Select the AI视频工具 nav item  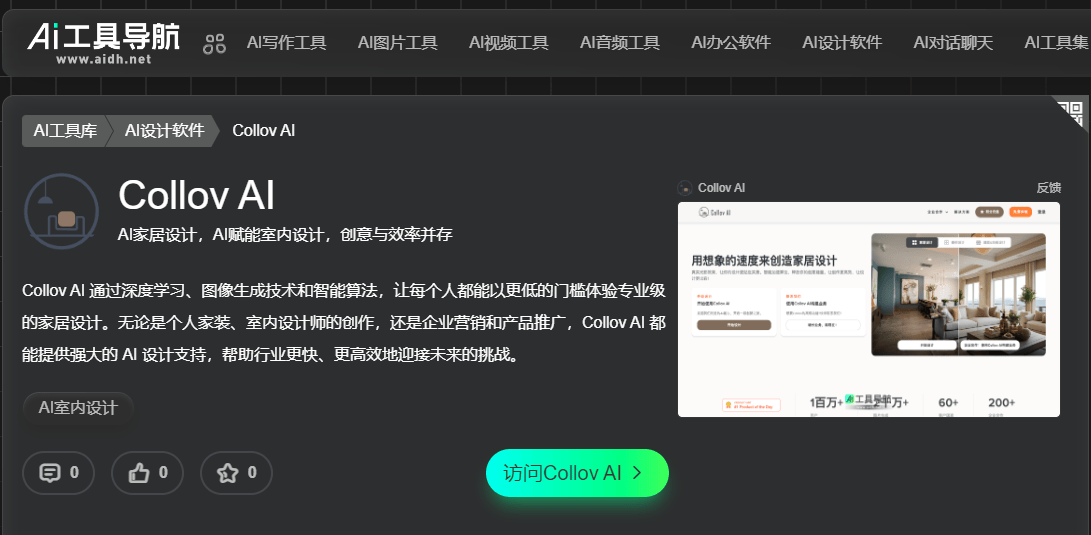[x=508, y=42]
